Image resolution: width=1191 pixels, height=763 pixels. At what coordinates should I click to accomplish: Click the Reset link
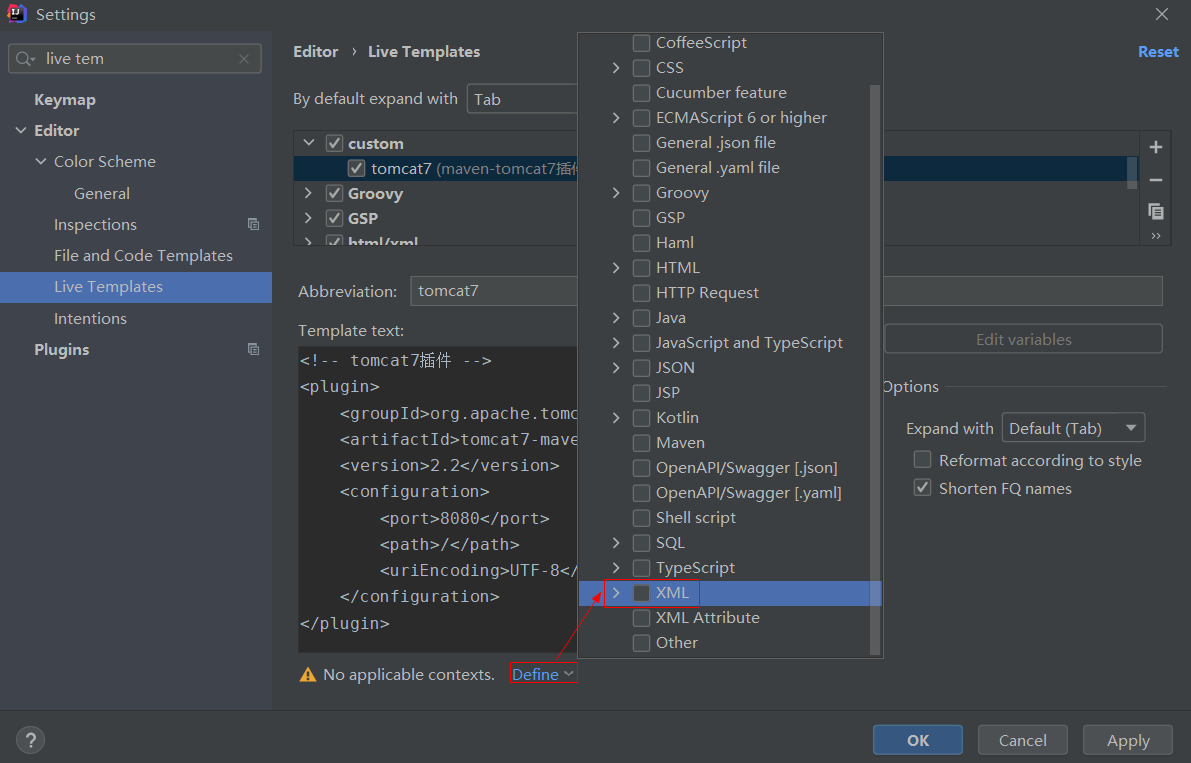pyautogui.click(x=1158, y=52)
